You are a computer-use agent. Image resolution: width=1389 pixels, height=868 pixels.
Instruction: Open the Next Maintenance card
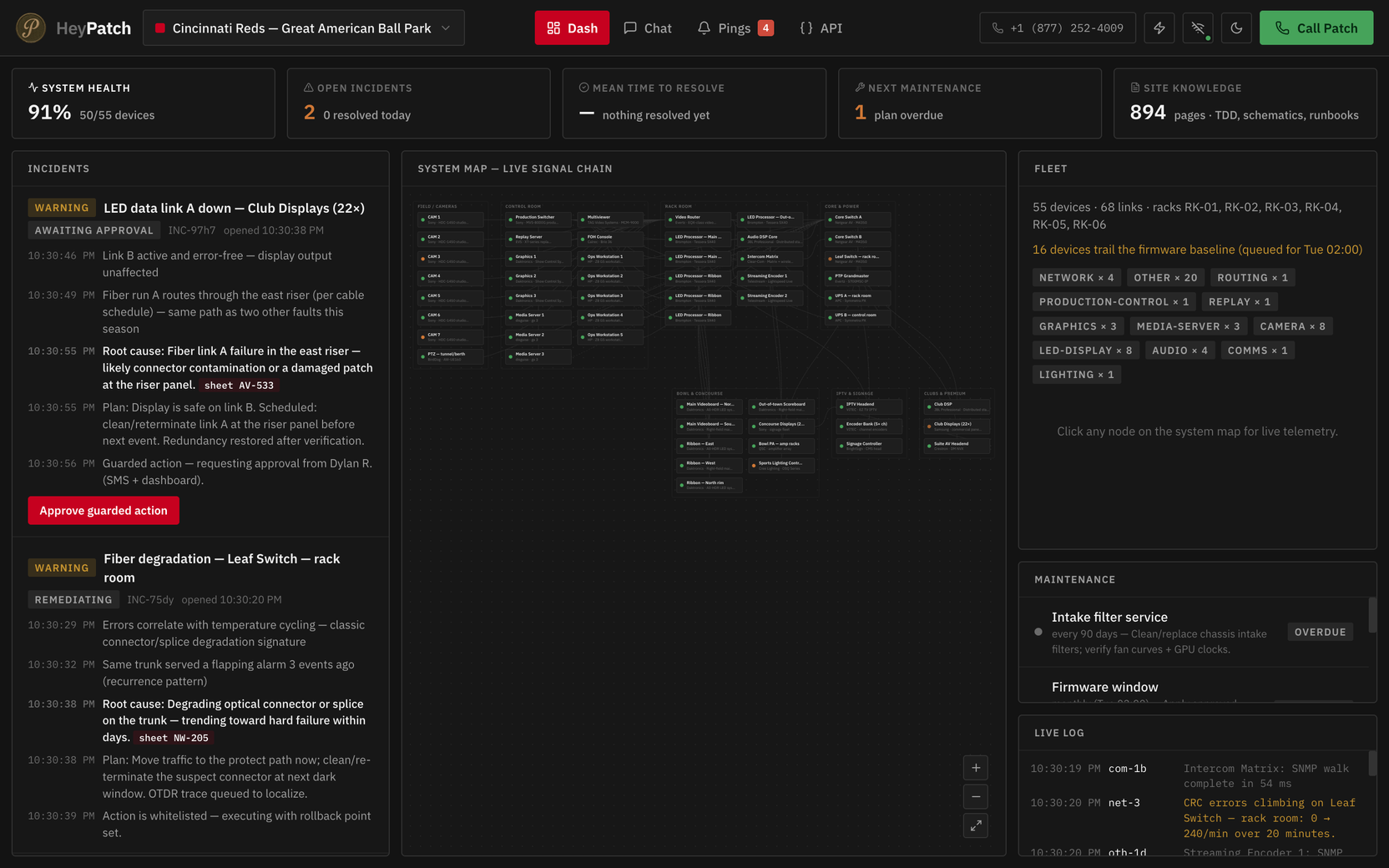pos(970,103)
